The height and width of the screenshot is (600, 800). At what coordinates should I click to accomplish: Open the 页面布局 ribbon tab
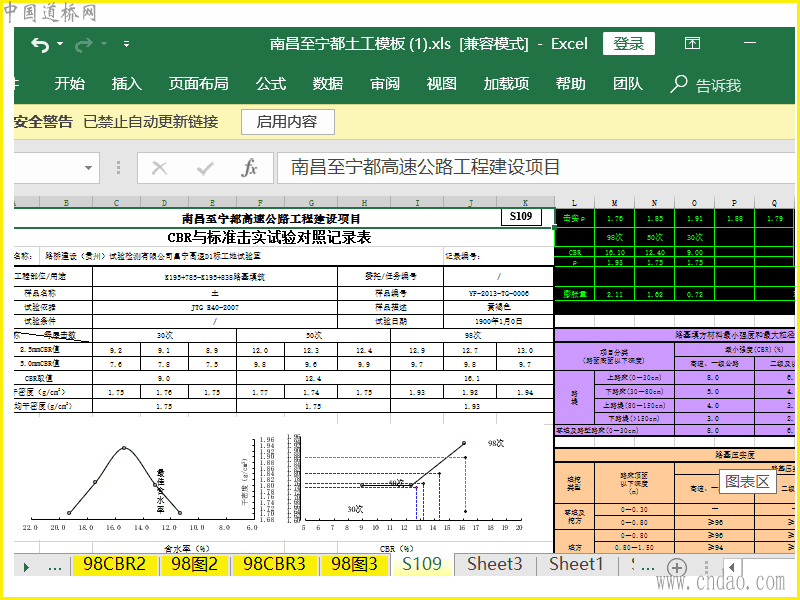[x=198, y=83]
